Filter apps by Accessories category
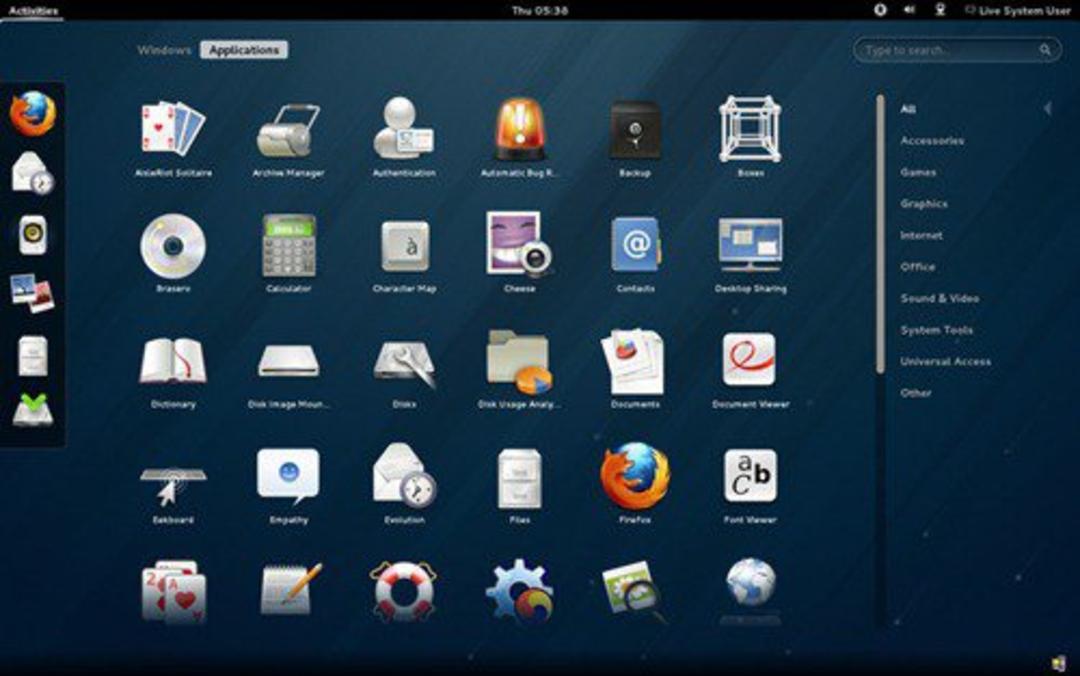This screenshot has height=676, width=1080. (x=931, y=141)
